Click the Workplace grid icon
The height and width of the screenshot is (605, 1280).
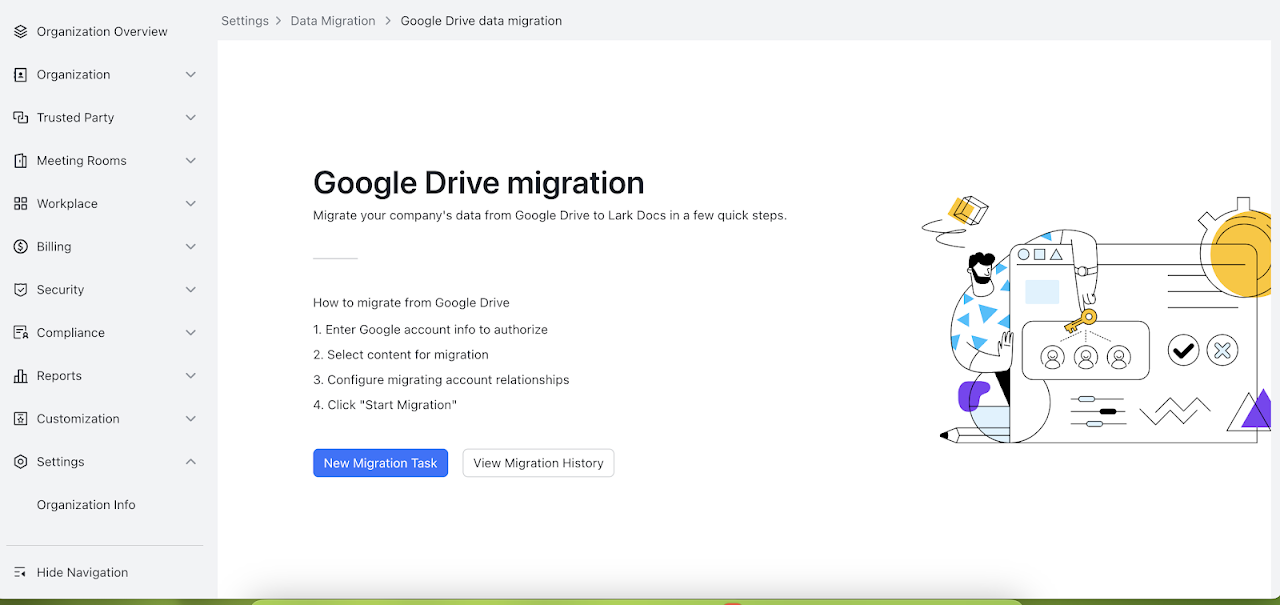coord(20,204)
